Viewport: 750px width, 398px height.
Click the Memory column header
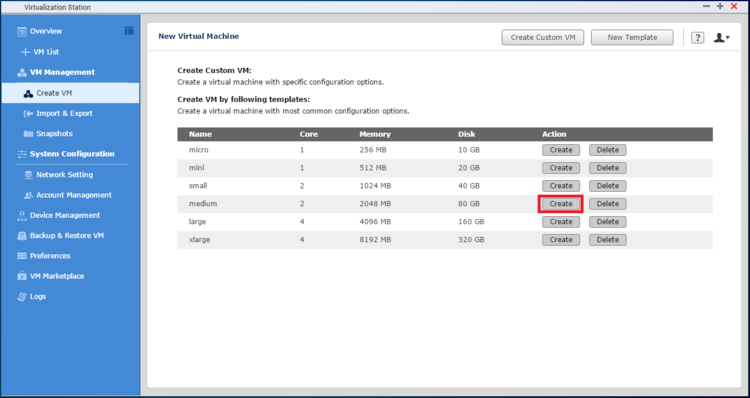click(375, 134)
